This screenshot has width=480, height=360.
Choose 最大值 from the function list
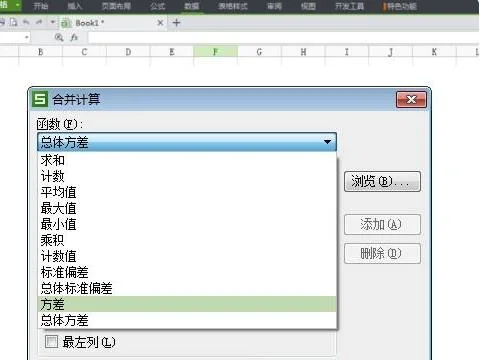187,208
